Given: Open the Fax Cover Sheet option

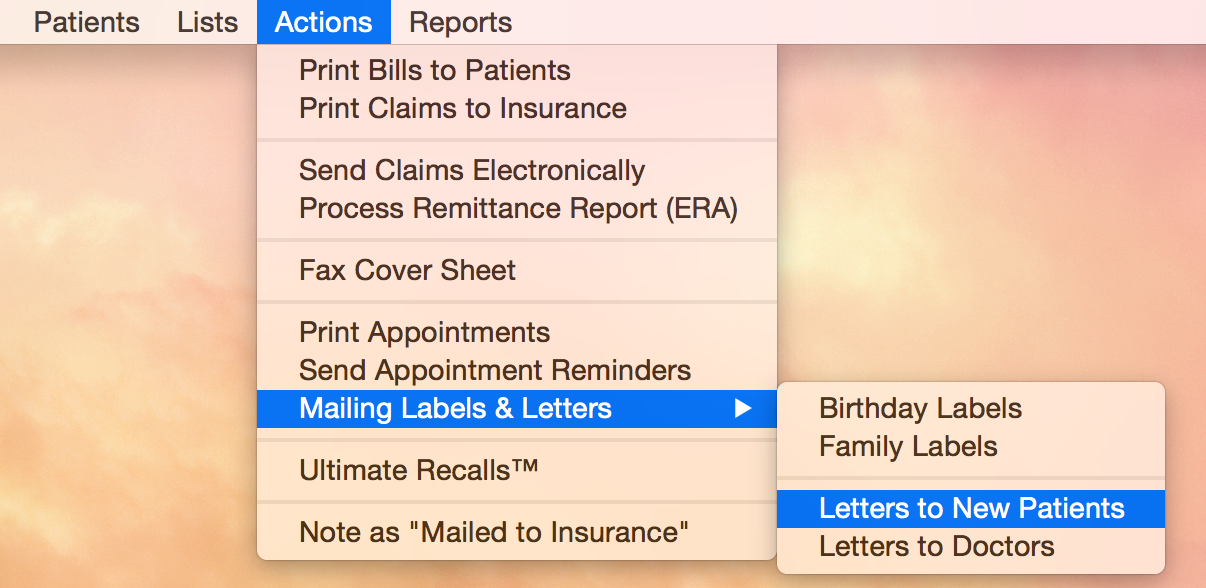Looking at the screenshot, I should [407, 270].
